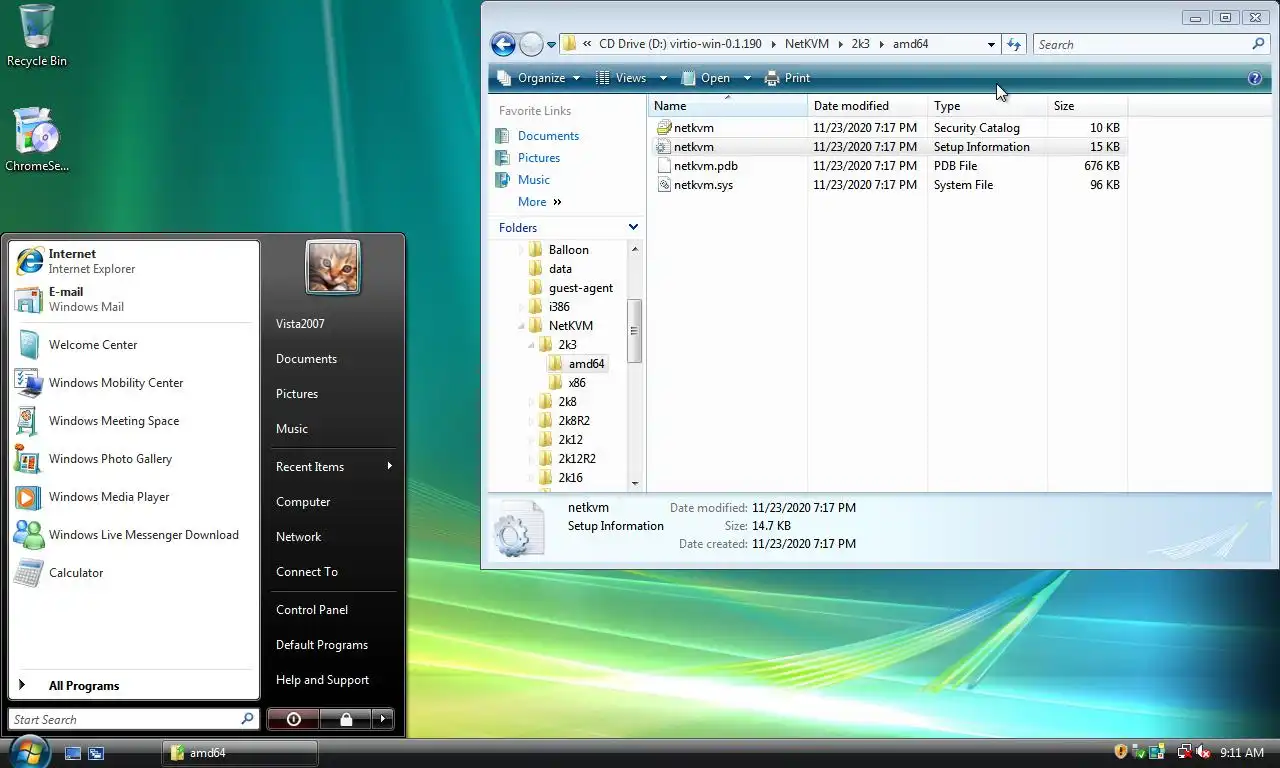Go back in Explorer window
Viewport: 1280px width, 768px height.
tap(503, 44)
